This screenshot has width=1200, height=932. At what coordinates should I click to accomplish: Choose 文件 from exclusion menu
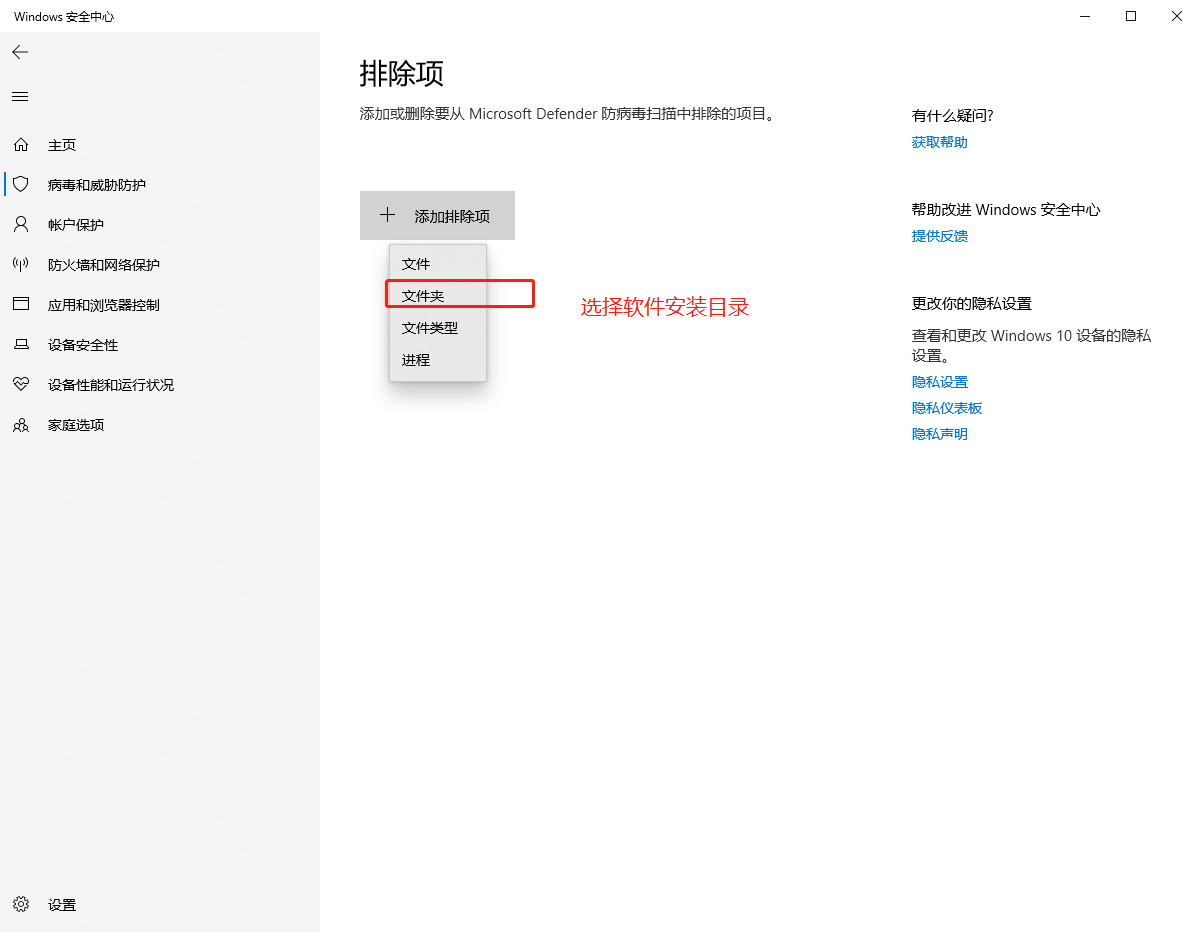pyautogui.click(x=438, y=264)
